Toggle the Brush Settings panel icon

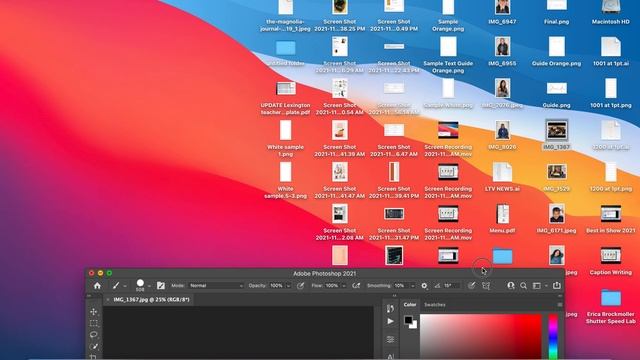[x=161, y=286]
